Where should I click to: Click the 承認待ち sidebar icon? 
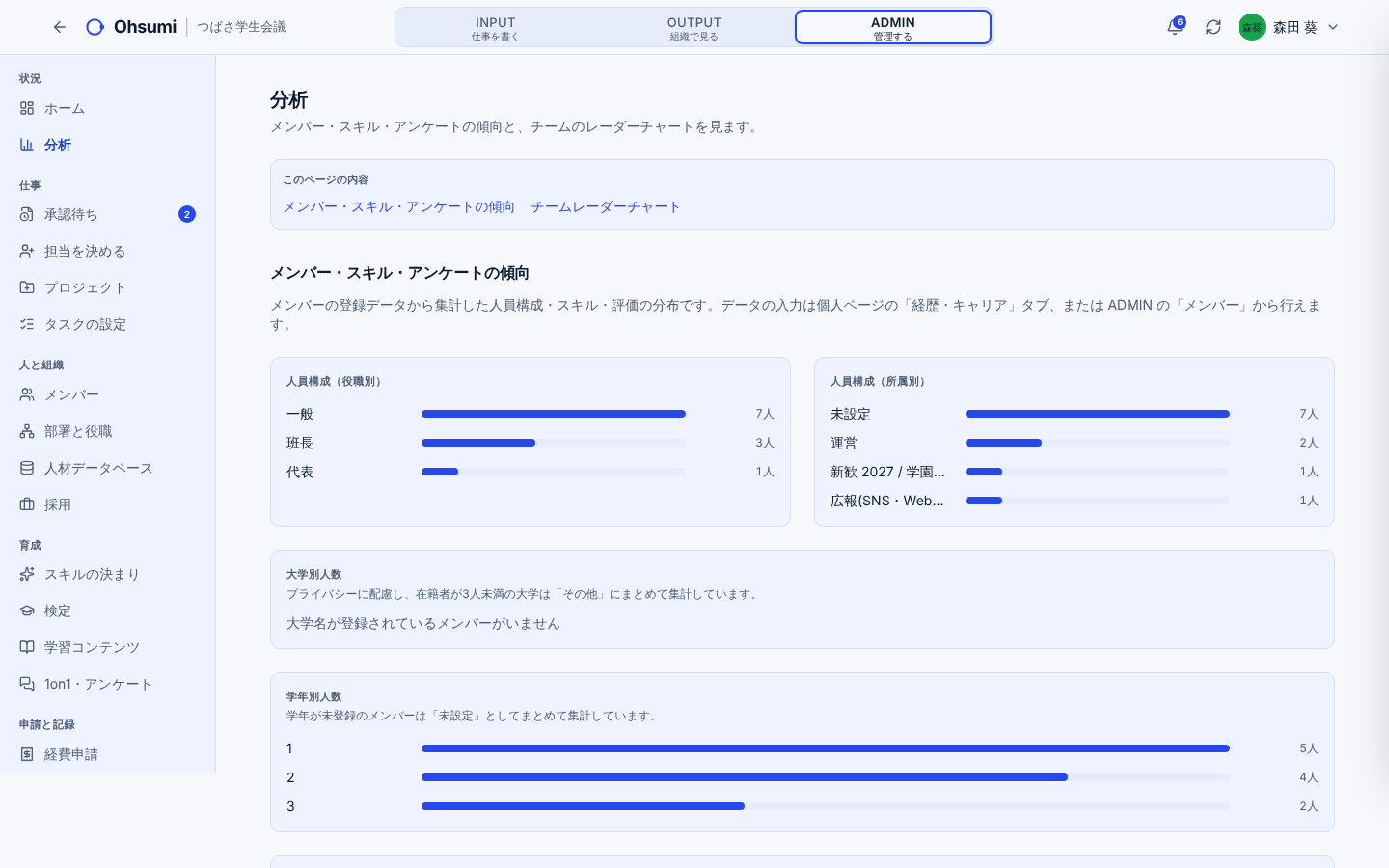pos(27,214)
